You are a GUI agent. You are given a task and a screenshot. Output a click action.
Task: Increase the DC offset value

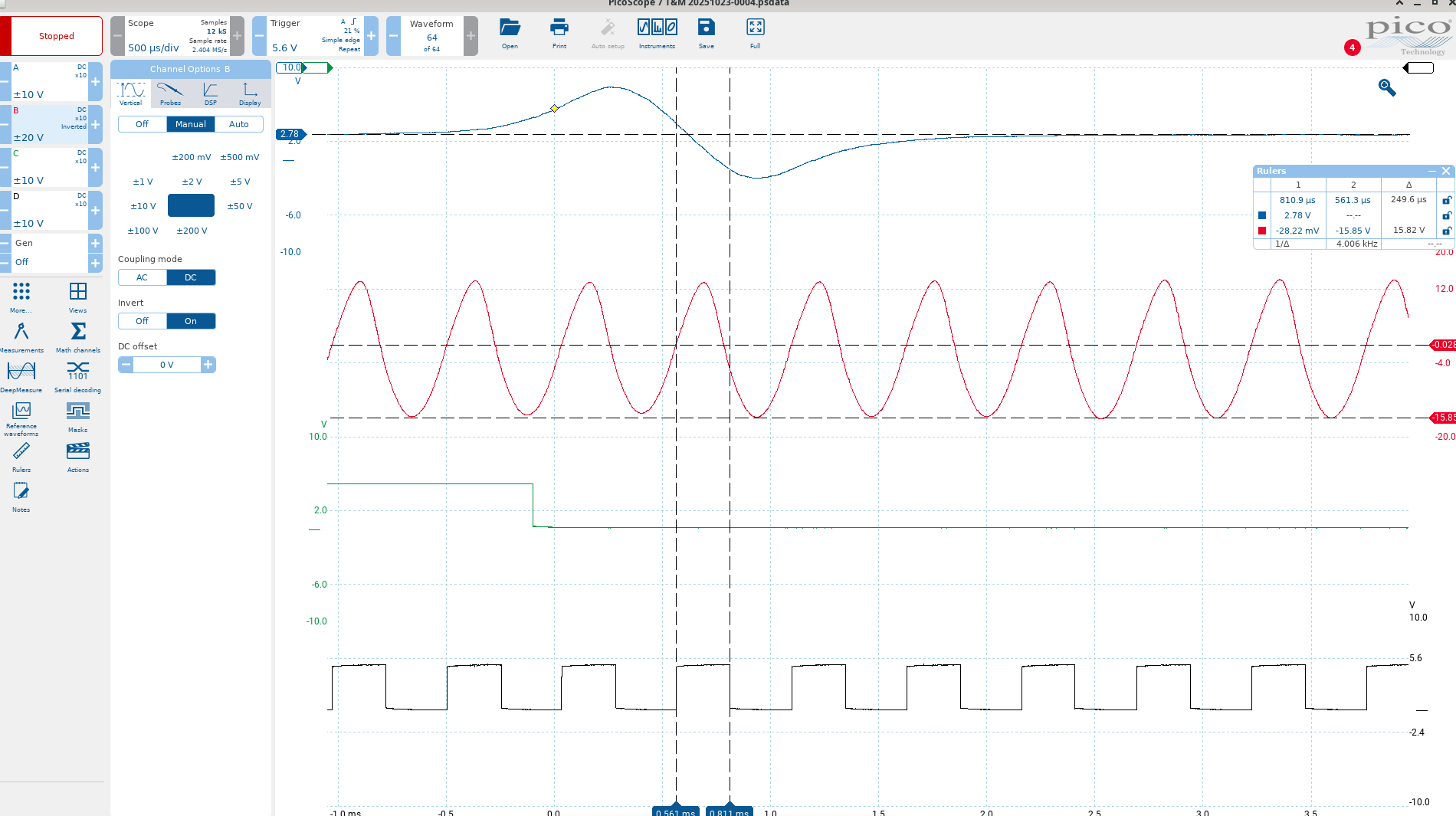click(208, 365)
